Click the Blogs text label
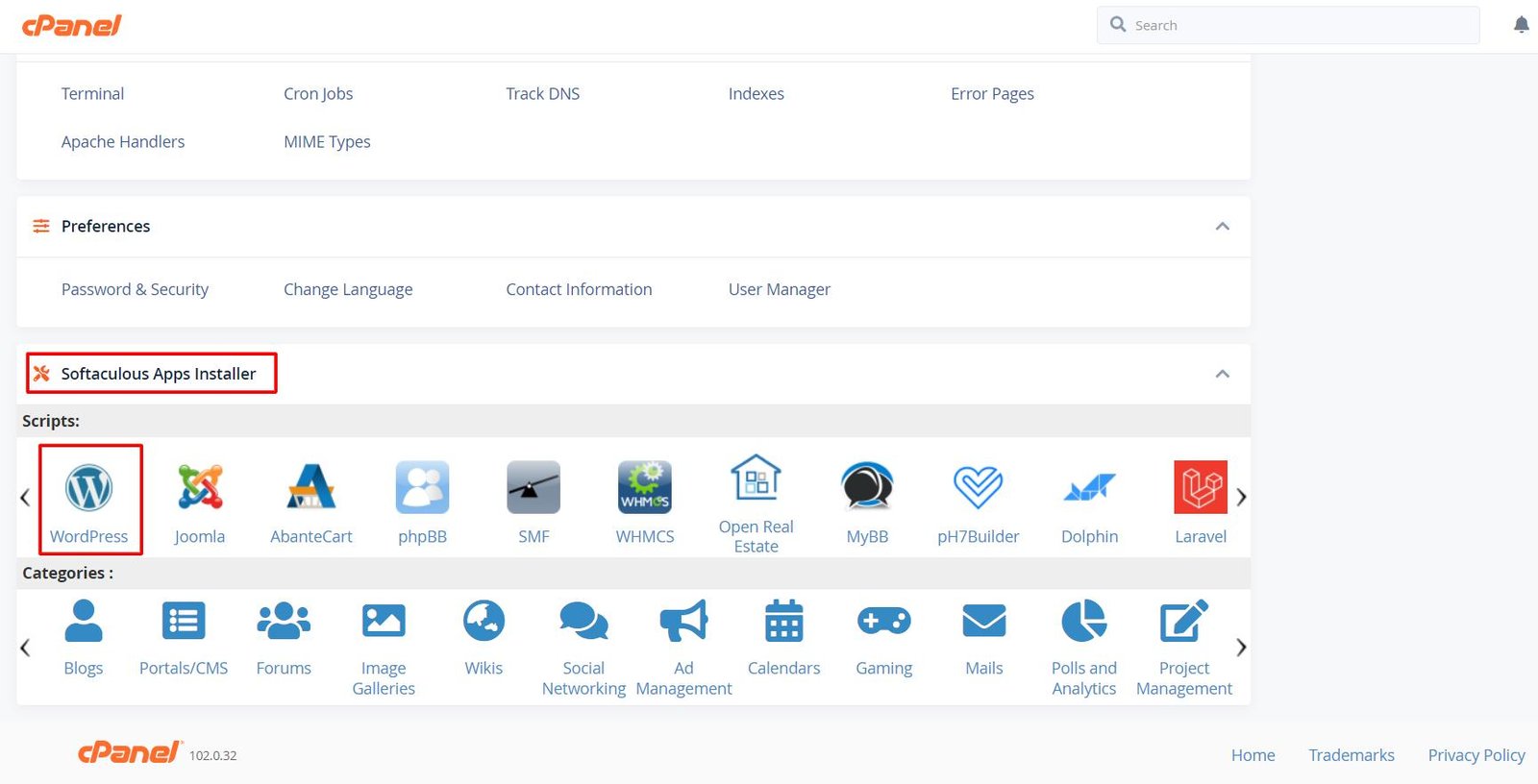The width and height of the screenshot is (1538, 784). click(84, 669)
